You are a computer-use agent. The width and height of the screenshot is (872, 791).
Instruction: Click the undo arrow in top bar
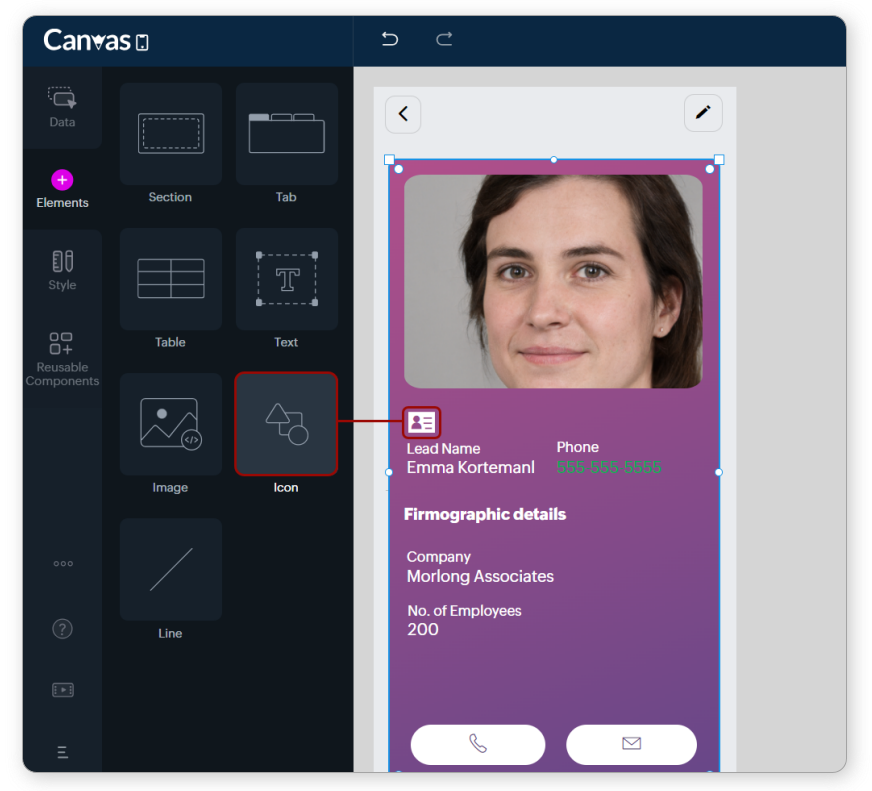390,39
